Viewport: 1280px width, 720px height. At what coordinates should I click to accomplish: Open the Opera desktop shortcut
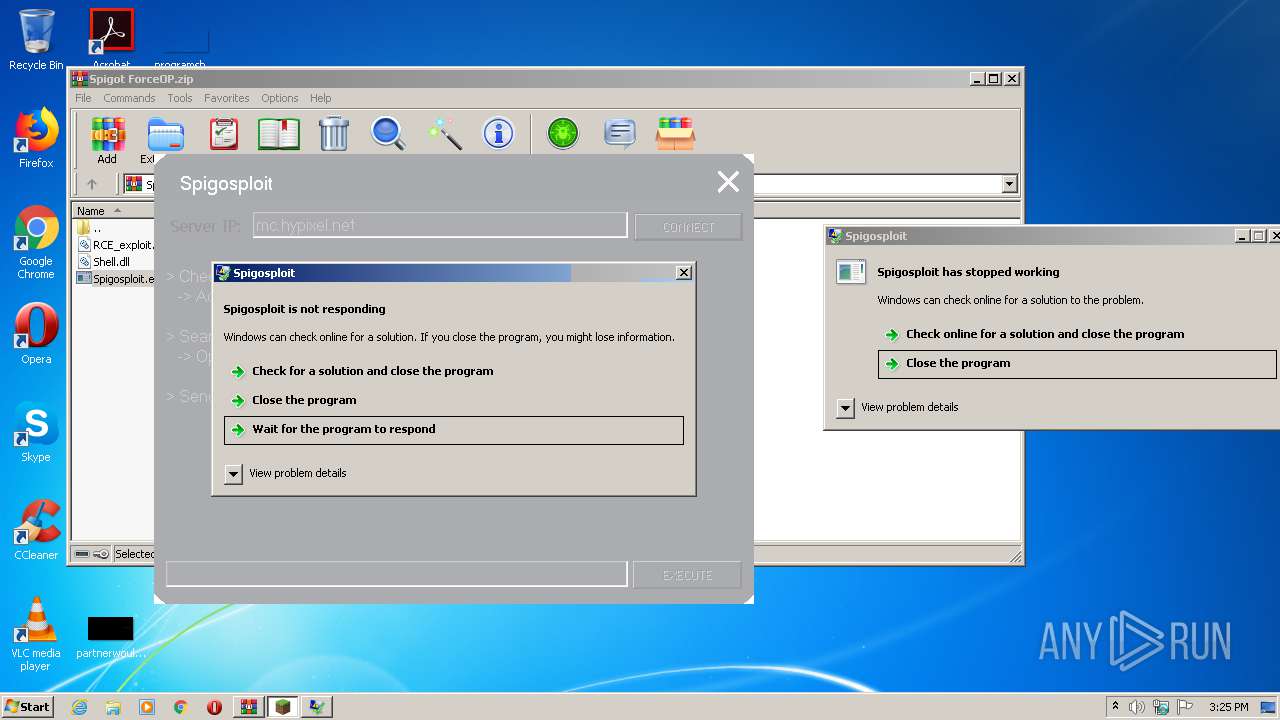pyautogui.click(x=36, y=334)
